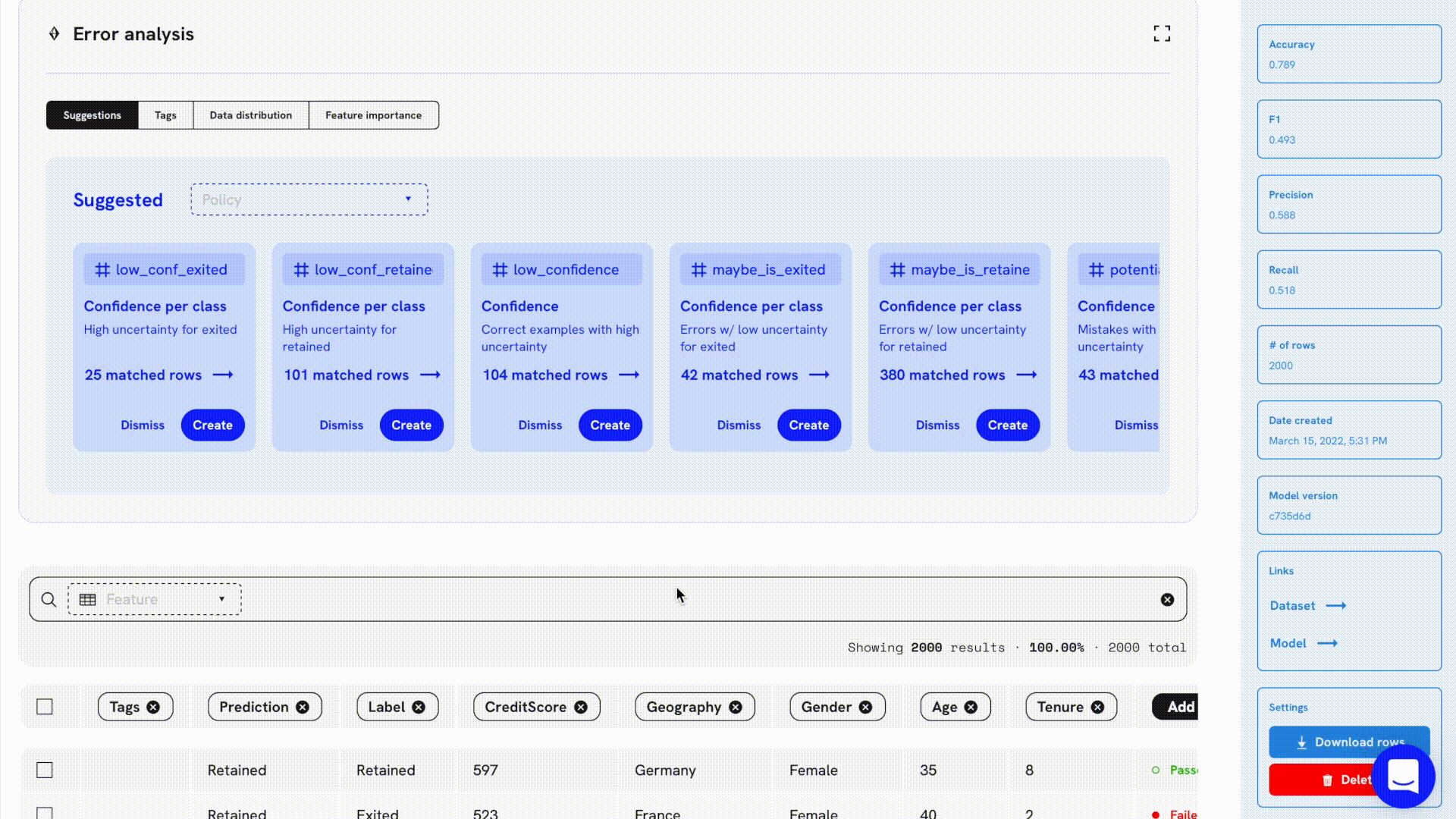Open the Policy dropdown
This screenshot has width=1456, height=819.
coord(309,199)
